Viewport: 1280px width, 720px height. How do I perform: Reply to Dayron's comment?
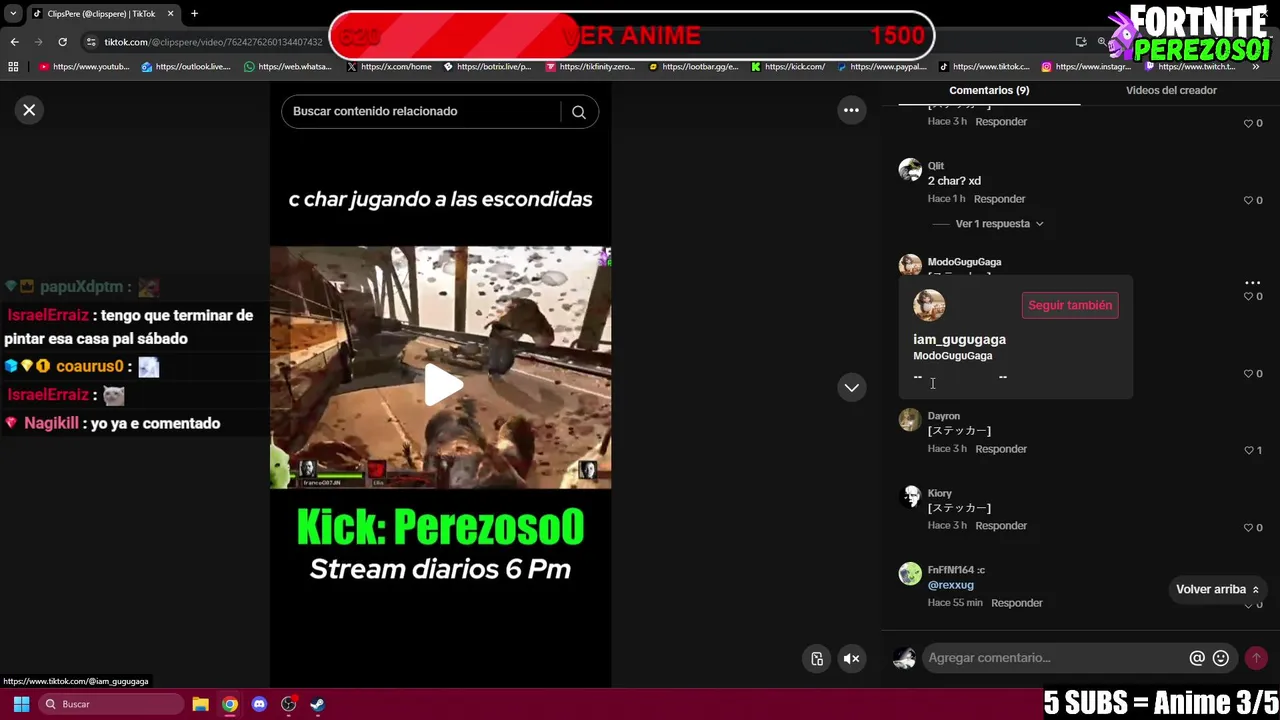coord(1001,449)
